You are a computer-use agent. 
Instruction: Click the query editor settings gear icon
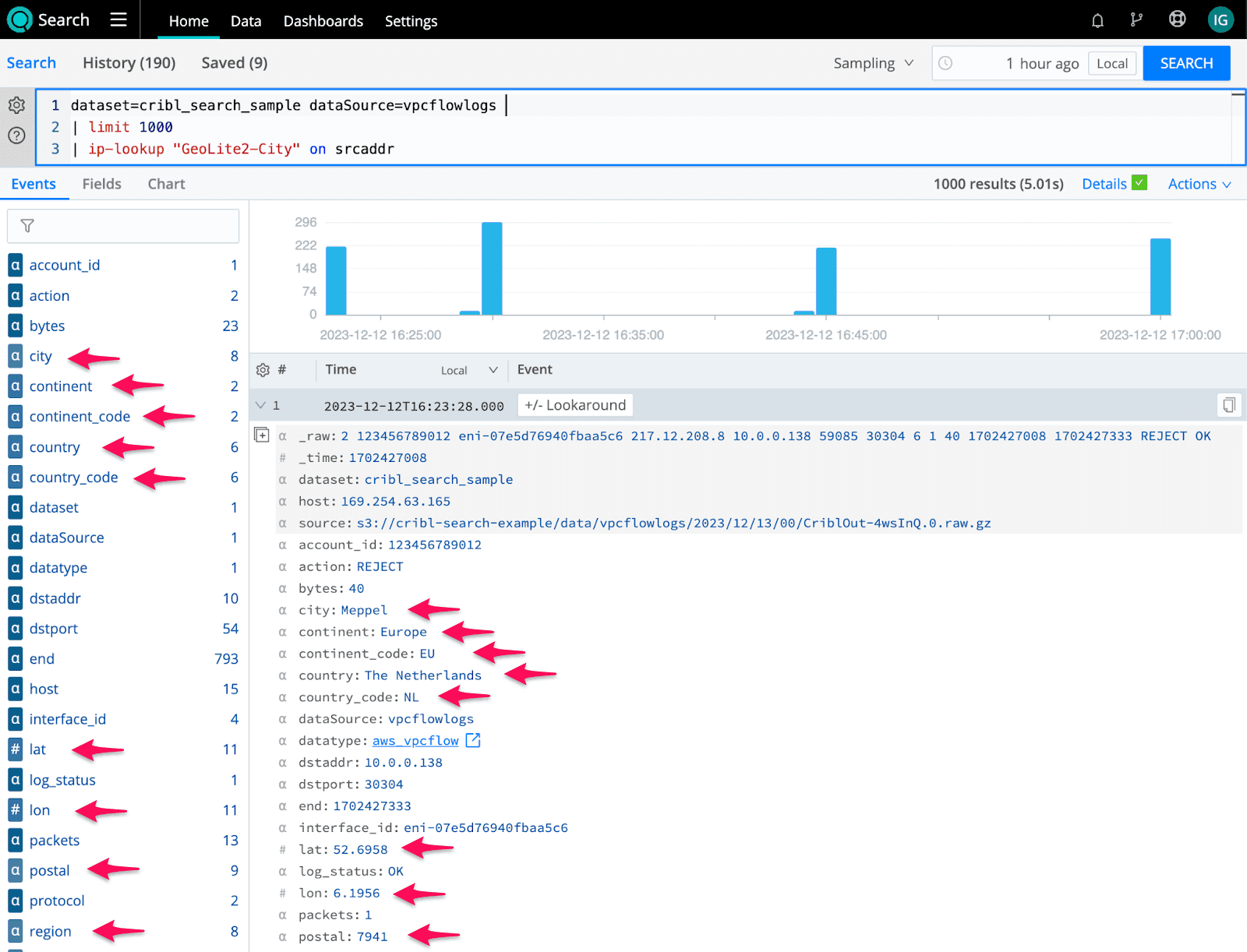(x=16, y=105)
